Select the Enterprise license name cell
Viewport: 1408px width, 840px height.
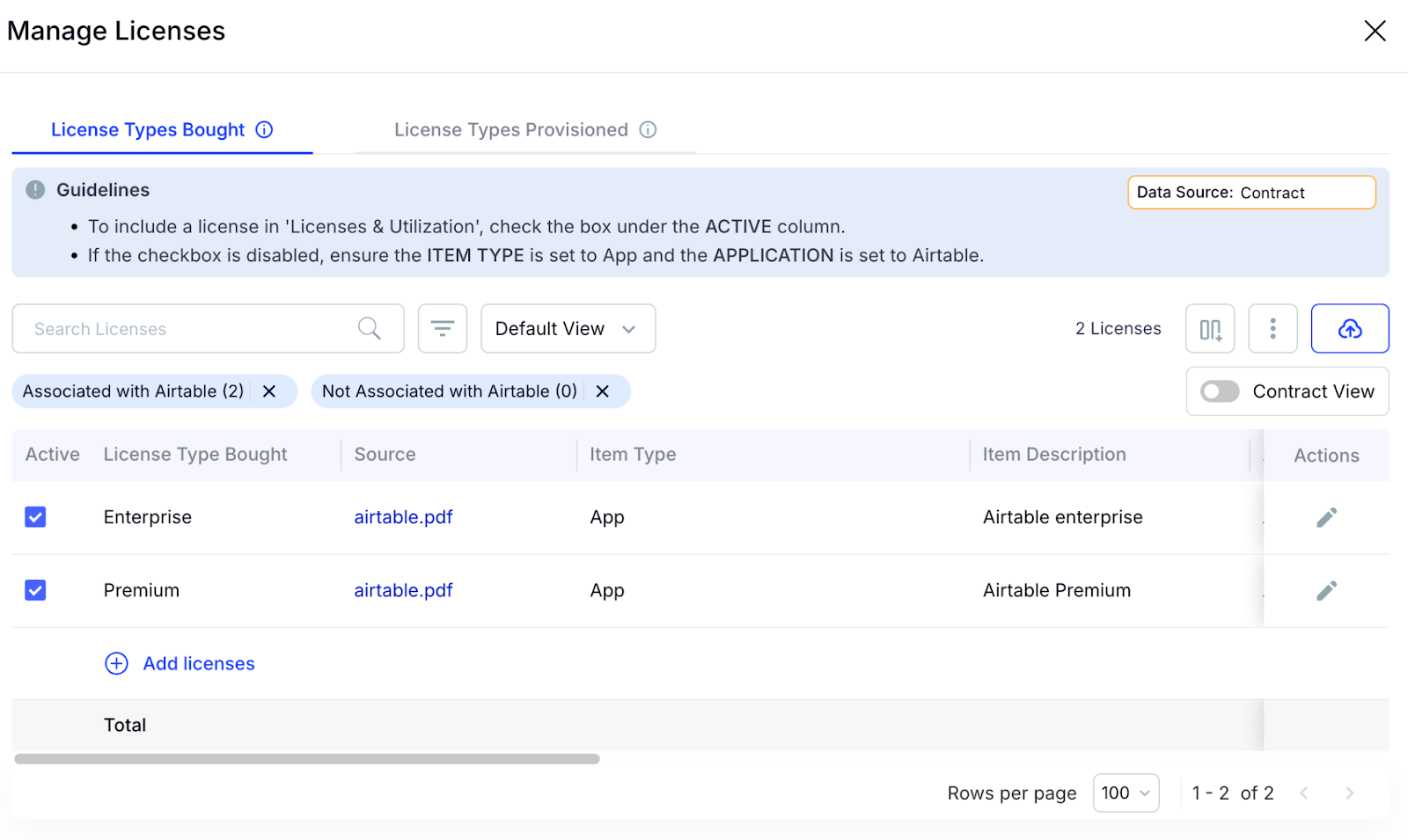point(148,517)
